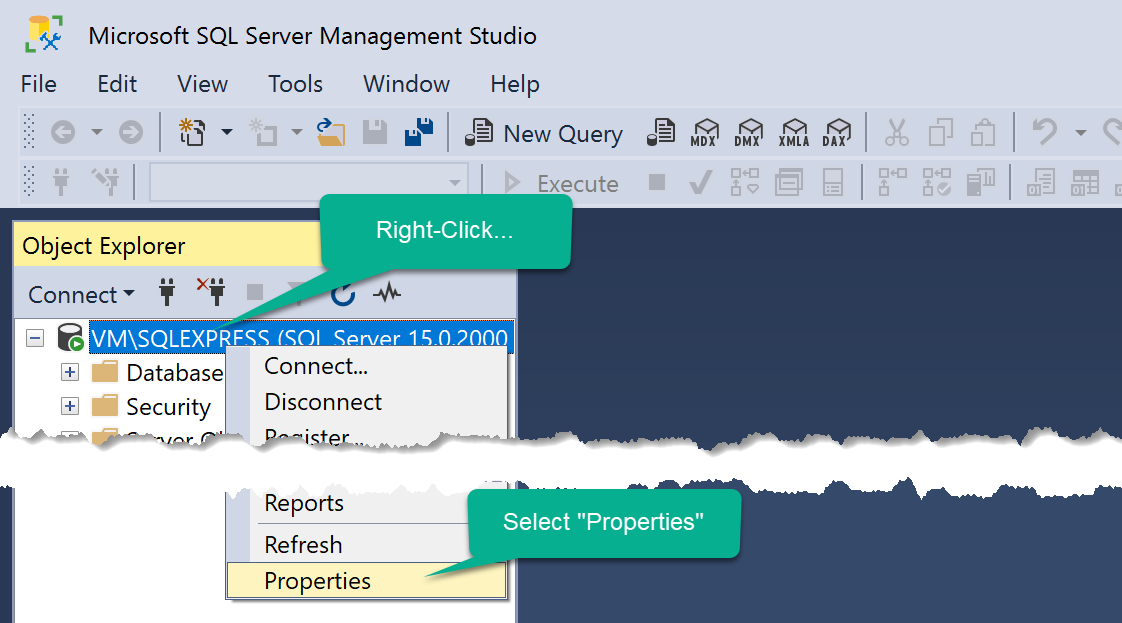This screenshot has height=623, width=1122.
Task: Click the Undo icon
Action: click(1045, 132)
